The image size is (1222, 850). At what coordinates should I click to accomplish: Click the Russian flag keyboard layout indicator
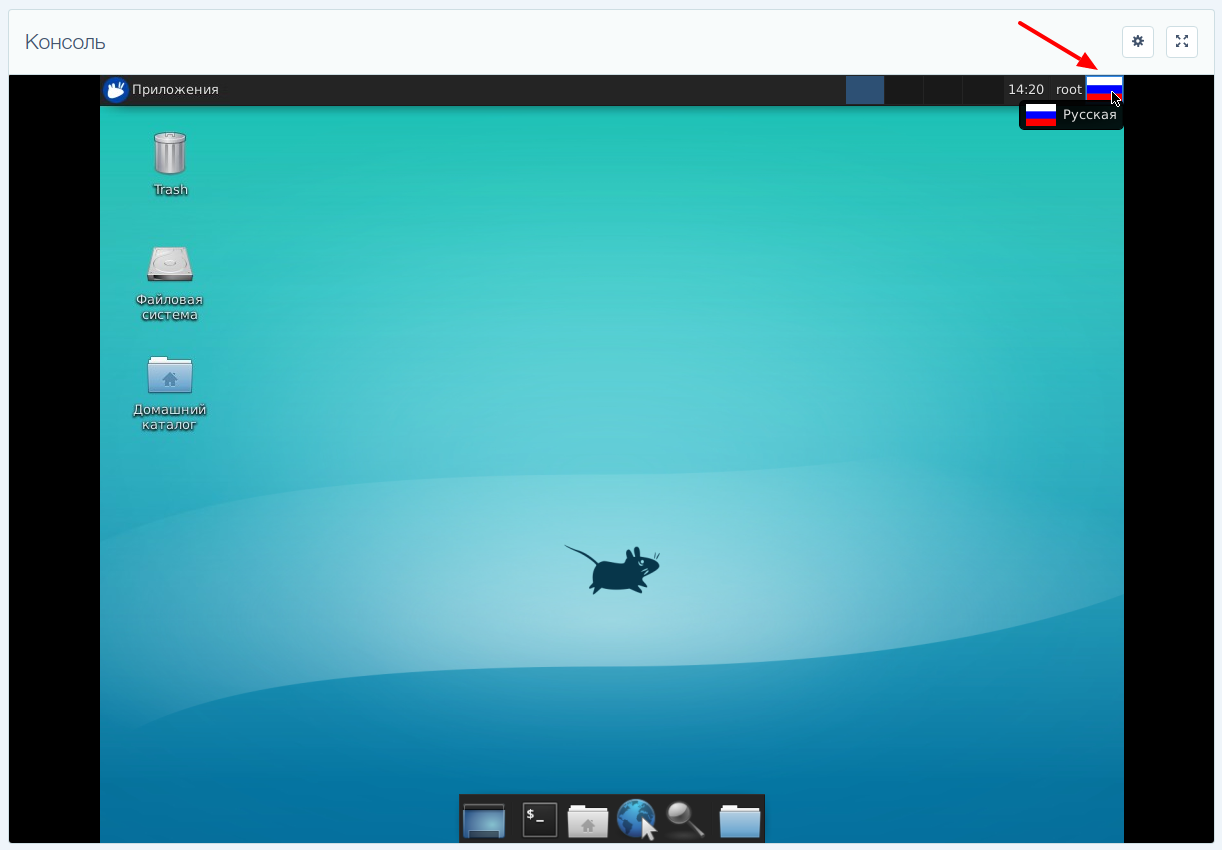tap(1104, 89)
